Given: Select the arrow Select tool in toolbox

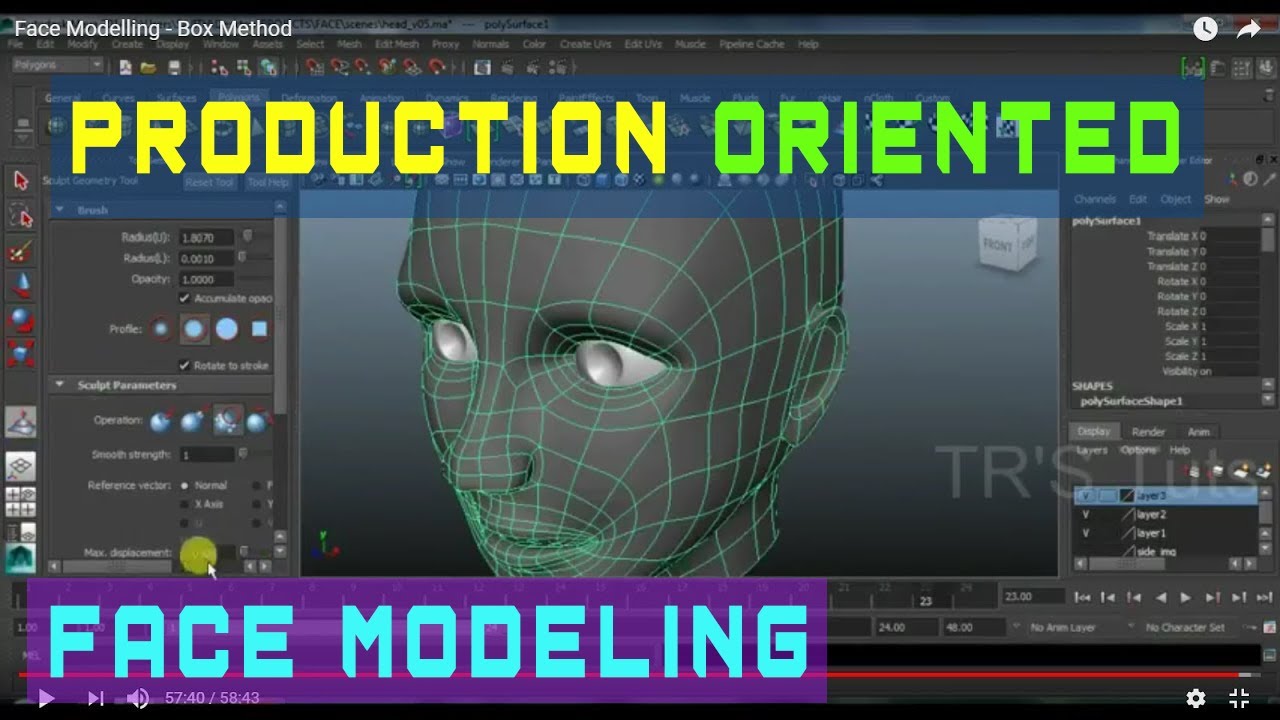Looking at the screenshot, I should [20, 180].
